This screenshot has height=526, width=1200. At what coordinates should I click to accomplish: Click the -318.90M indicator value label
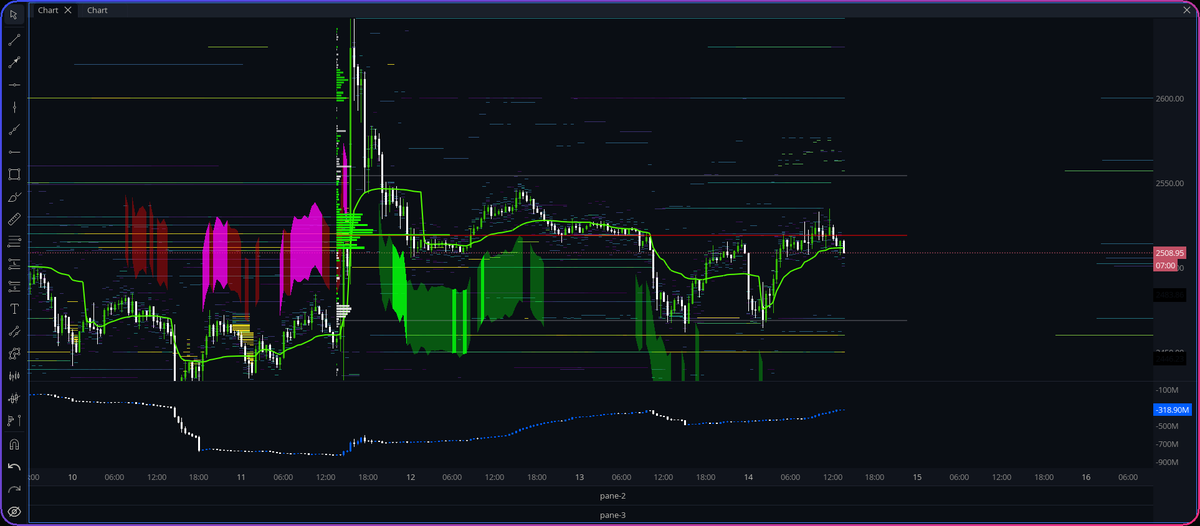tap(1171, 410)
